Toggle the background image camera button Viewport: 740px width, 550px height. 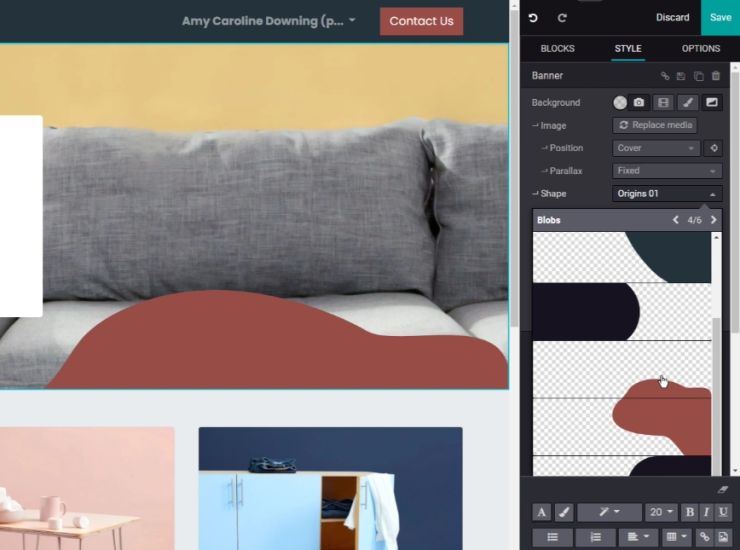coord(639,102)
